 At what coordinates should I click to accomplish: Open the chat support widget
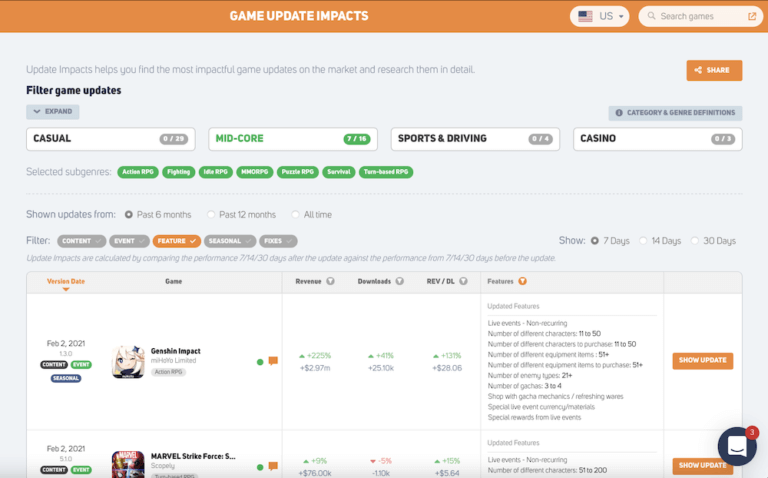(737, 446)
